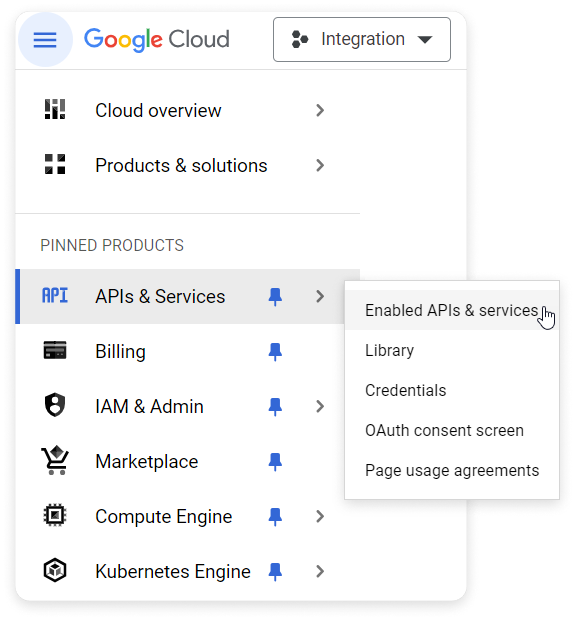Open the Integration project selector dropdown
This screenshot has width=575, height=620.
tap(361, 40)
